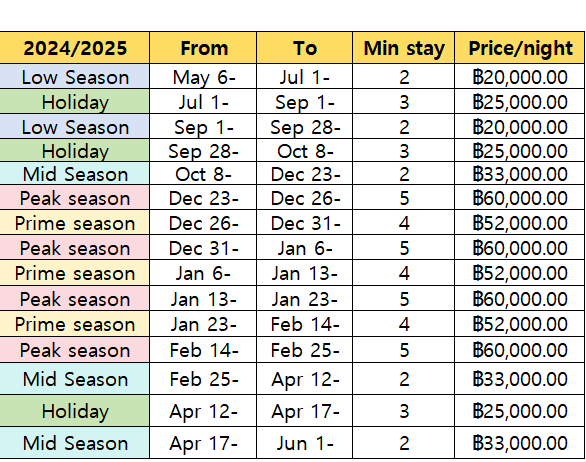Click the To cell showing Jan 6-
Viewport: 586px width, 462px height.
[x=304, y=248]
